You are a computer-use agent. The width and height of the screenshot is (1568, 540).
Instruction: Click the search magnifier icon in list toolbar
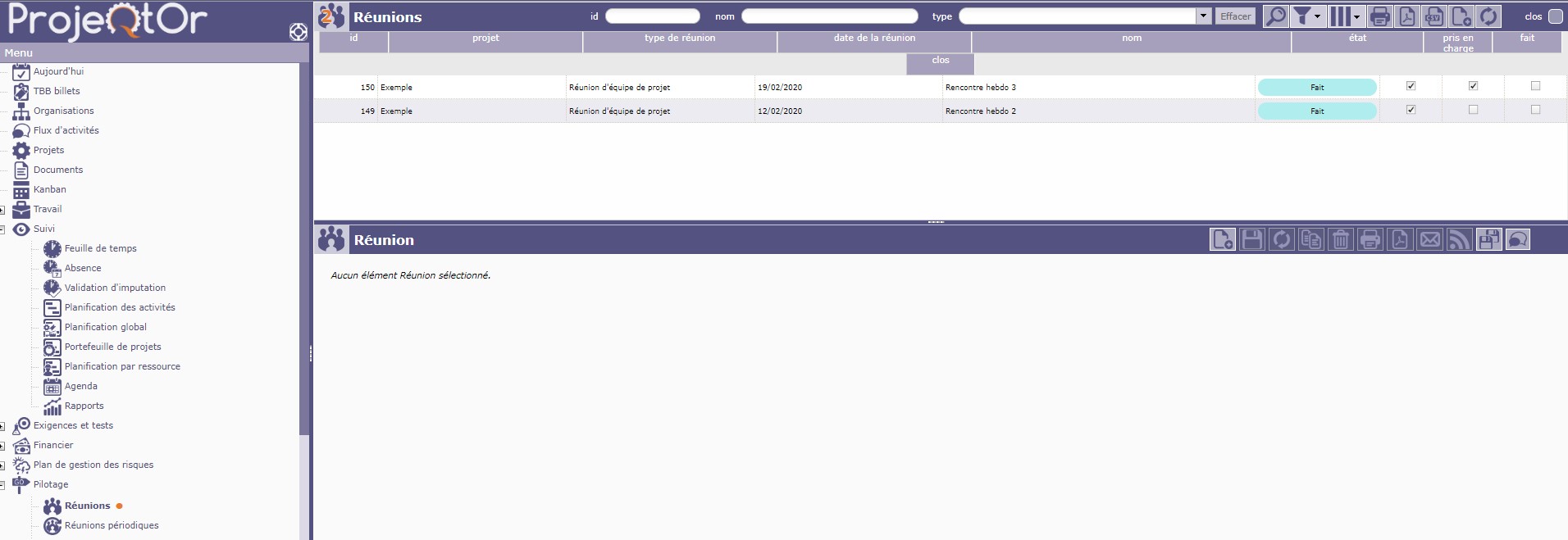click(1275, 16)
